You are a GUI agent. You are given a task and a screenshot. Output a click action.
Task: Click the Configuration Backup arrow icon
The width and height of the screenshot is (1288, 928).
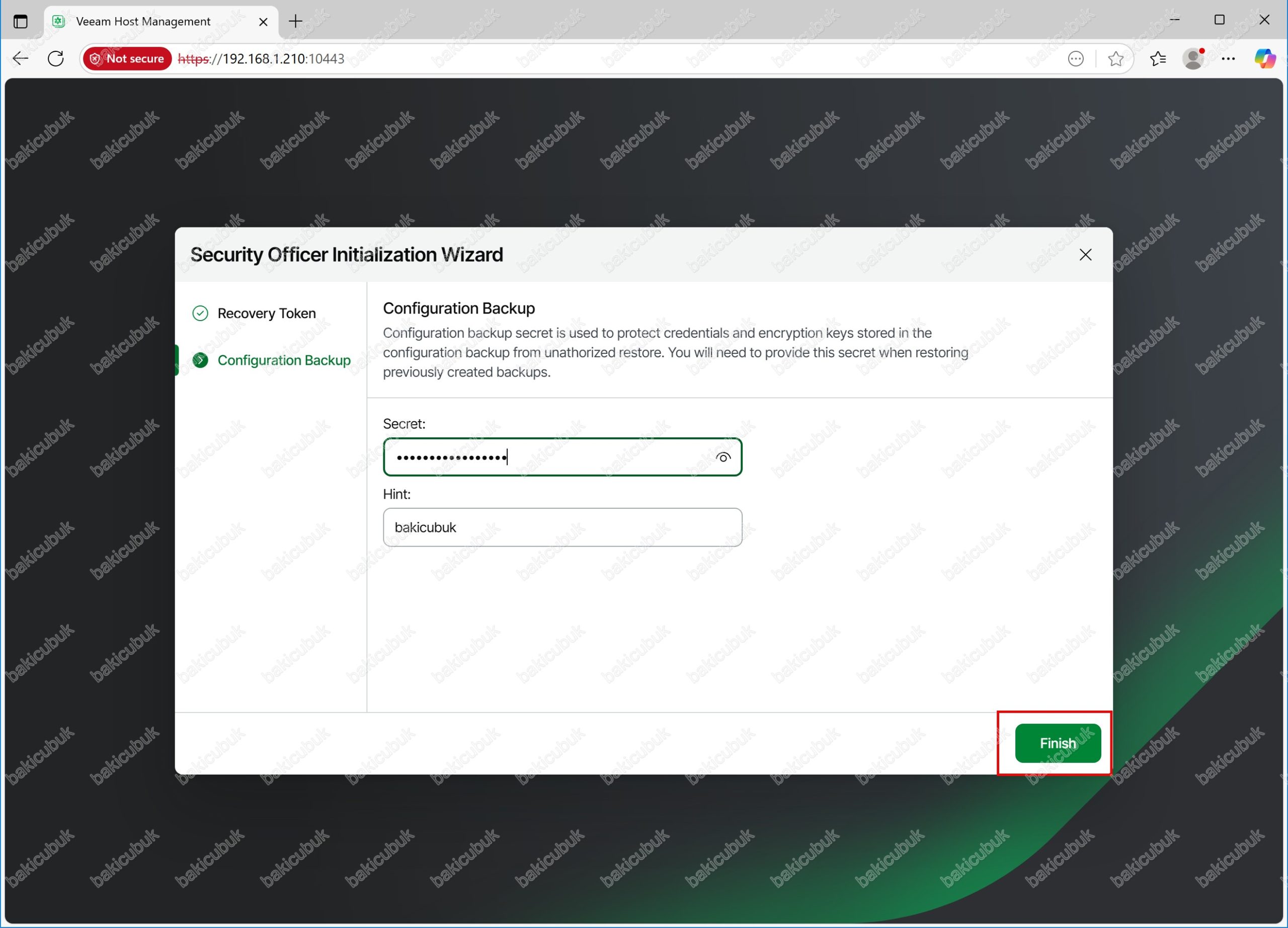[200, 360]
